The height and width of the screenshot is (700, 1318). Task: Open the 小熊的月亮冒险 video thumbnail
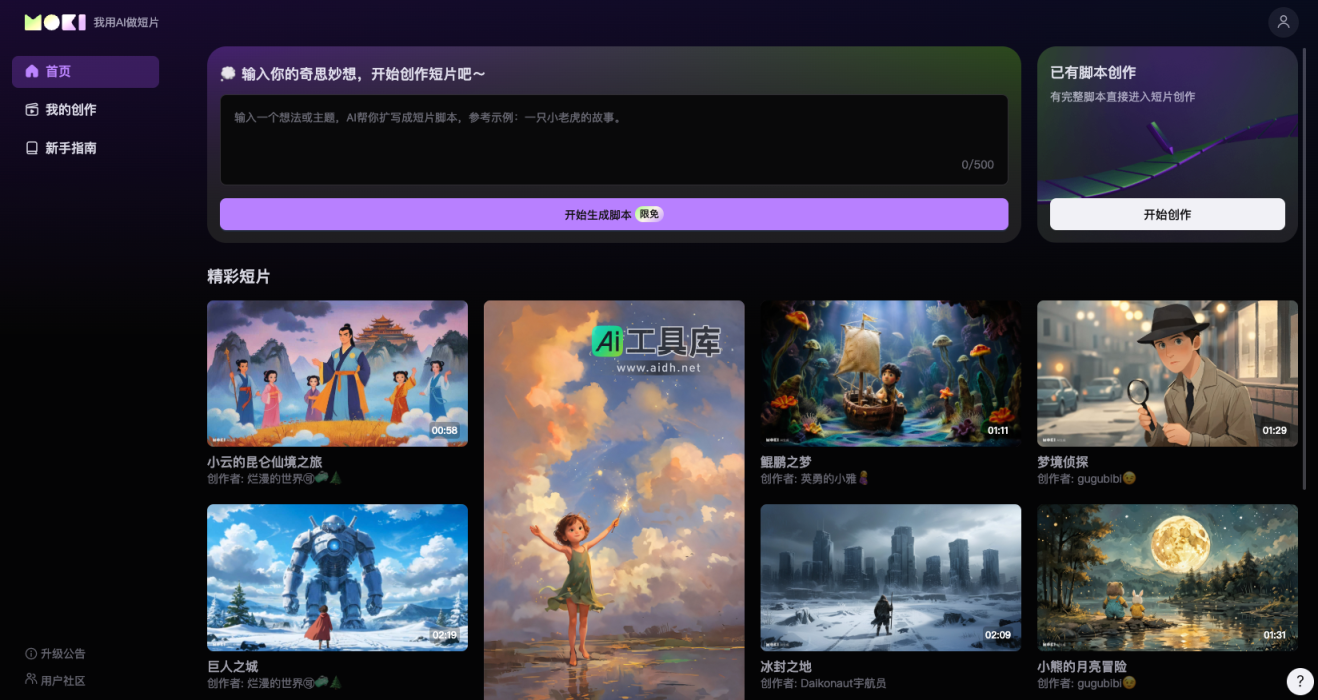click(1166, 577)
